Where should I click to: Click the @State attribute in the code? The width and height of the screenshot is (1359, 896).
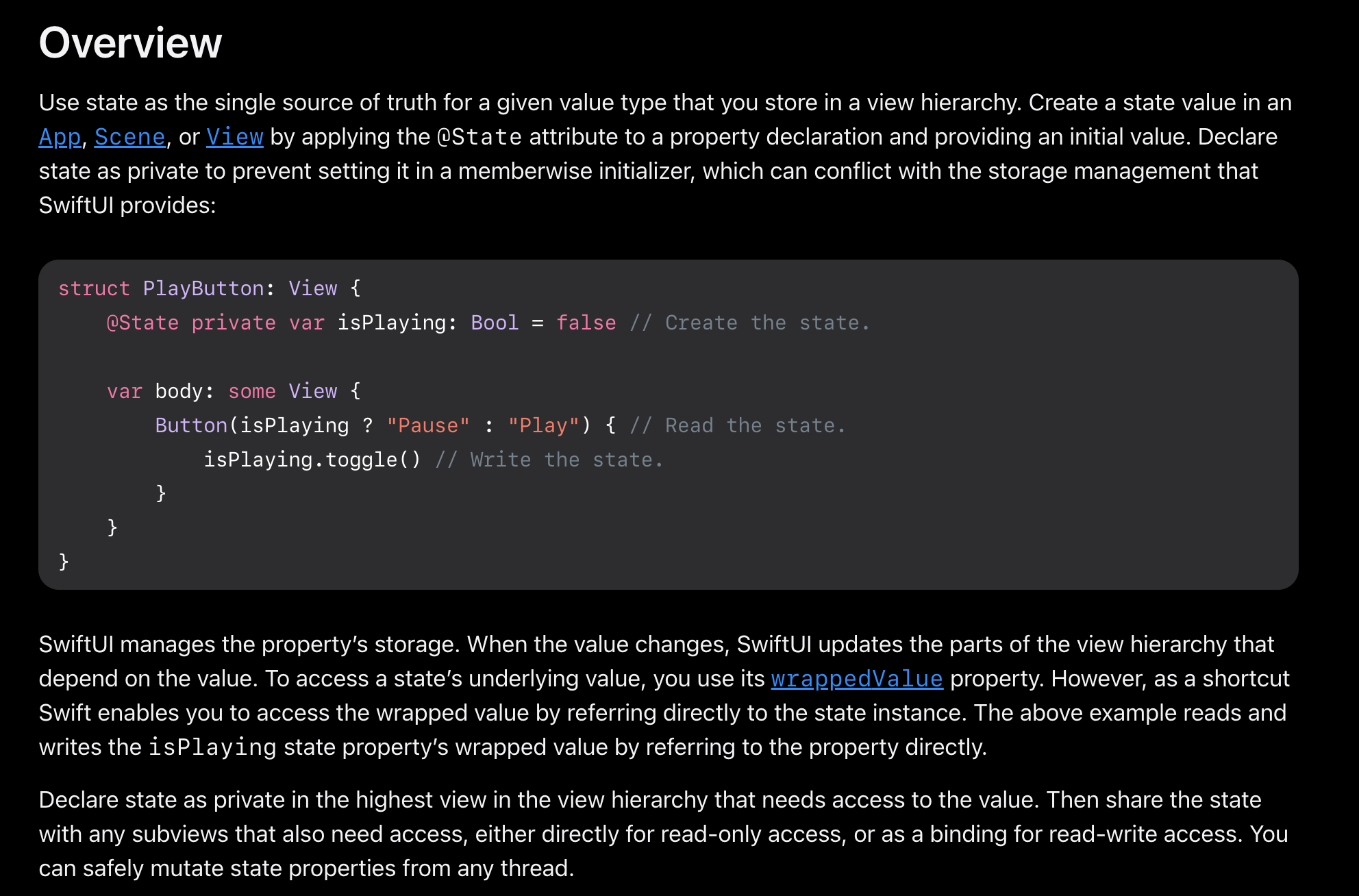tap(142, 323)
